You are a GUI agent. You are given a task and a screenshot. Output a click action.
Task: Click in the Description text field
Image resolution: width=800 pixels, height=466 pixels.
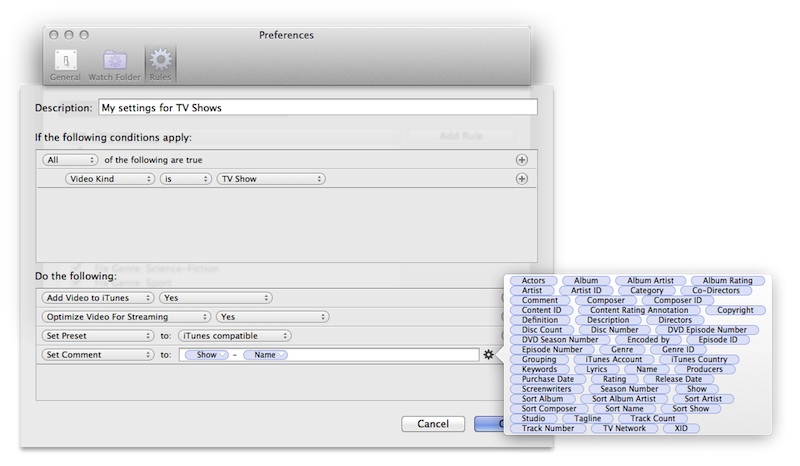[316, 107]
